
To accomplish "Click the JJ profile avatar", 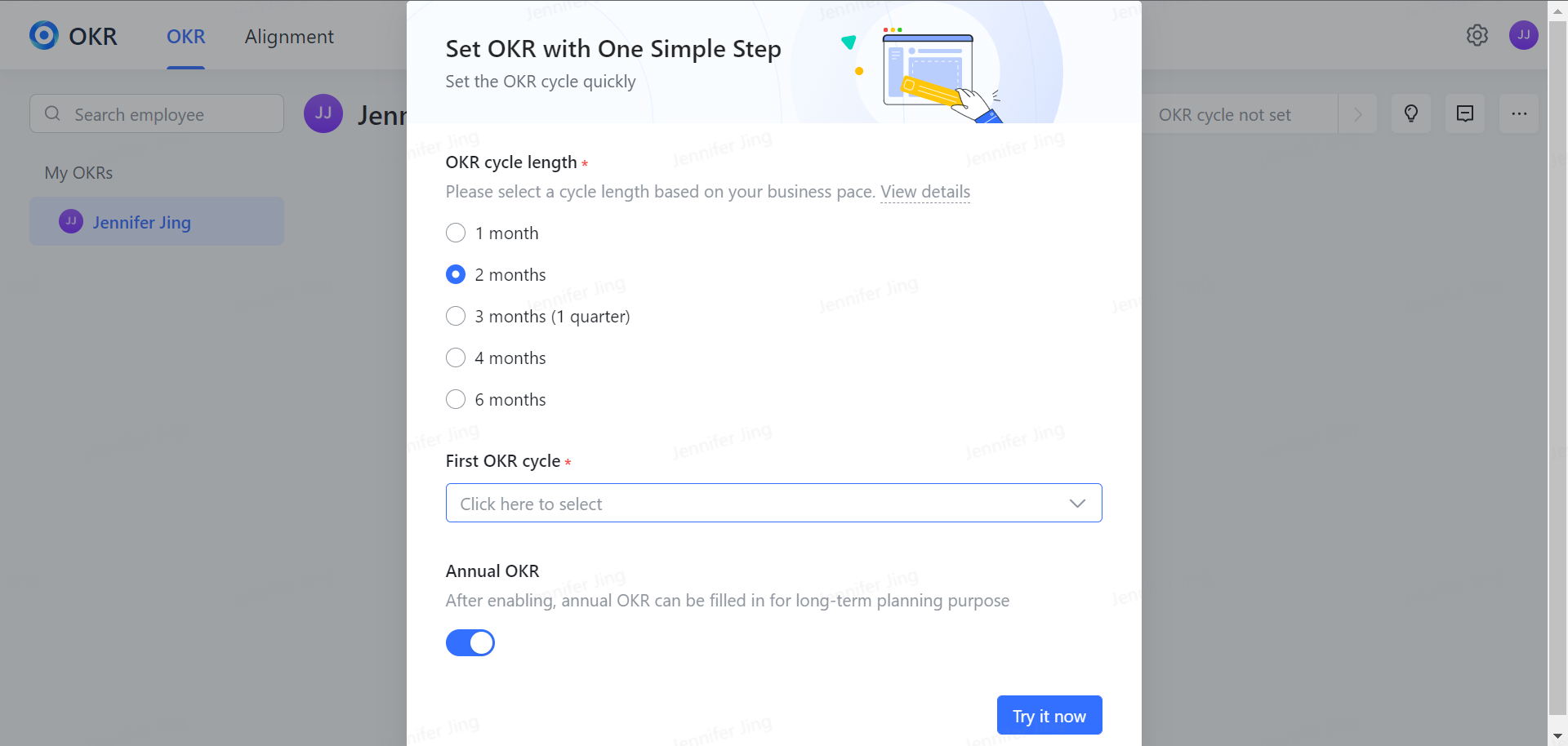I will [x=1524, y=34].
